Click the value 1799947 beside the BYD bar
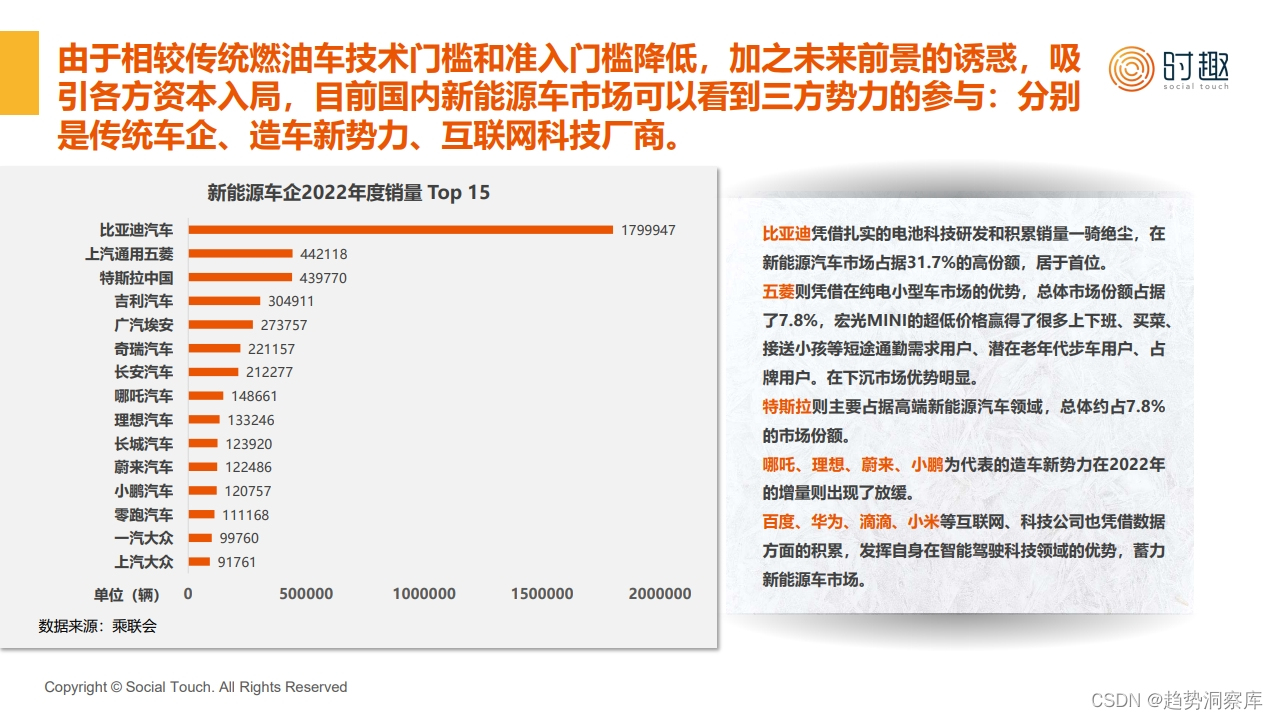This screenshot has height=719, width=1278. pos(648,230)
